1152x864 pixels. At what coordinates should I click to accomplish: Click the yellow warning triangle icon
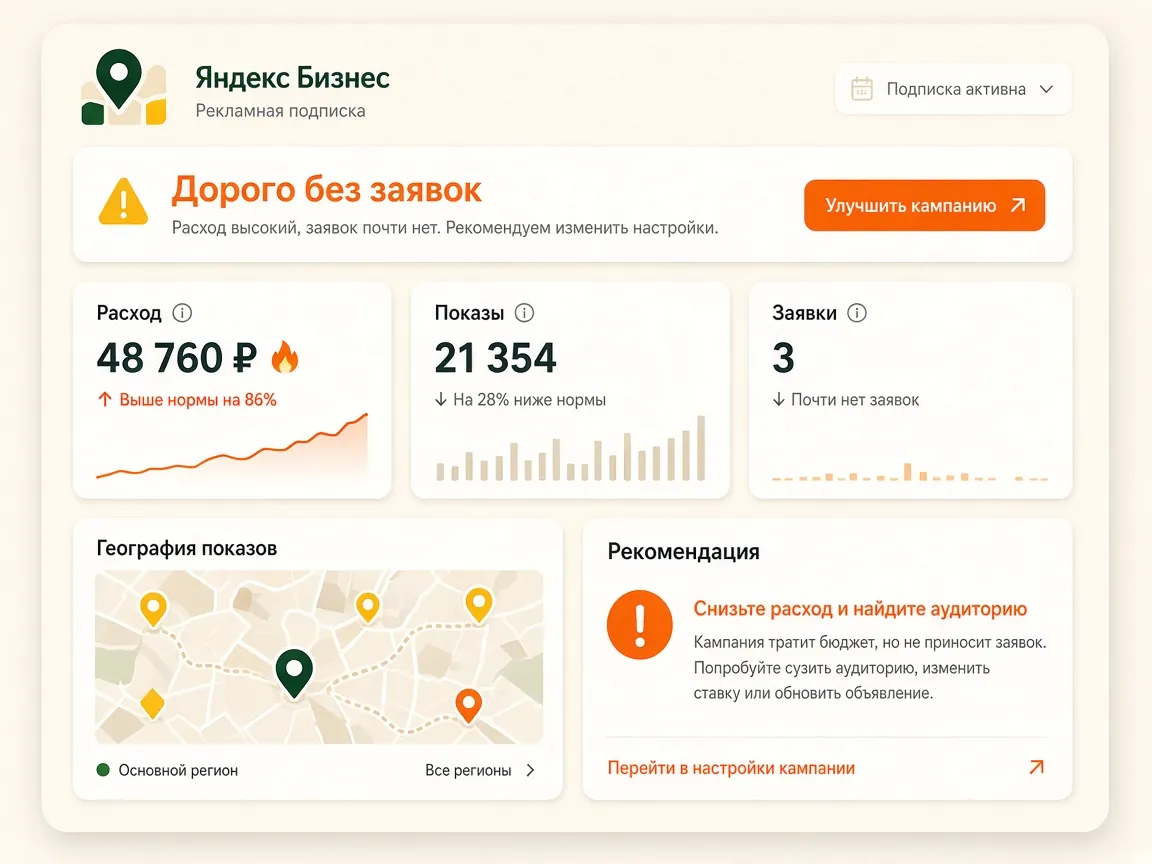pos(123,201)
